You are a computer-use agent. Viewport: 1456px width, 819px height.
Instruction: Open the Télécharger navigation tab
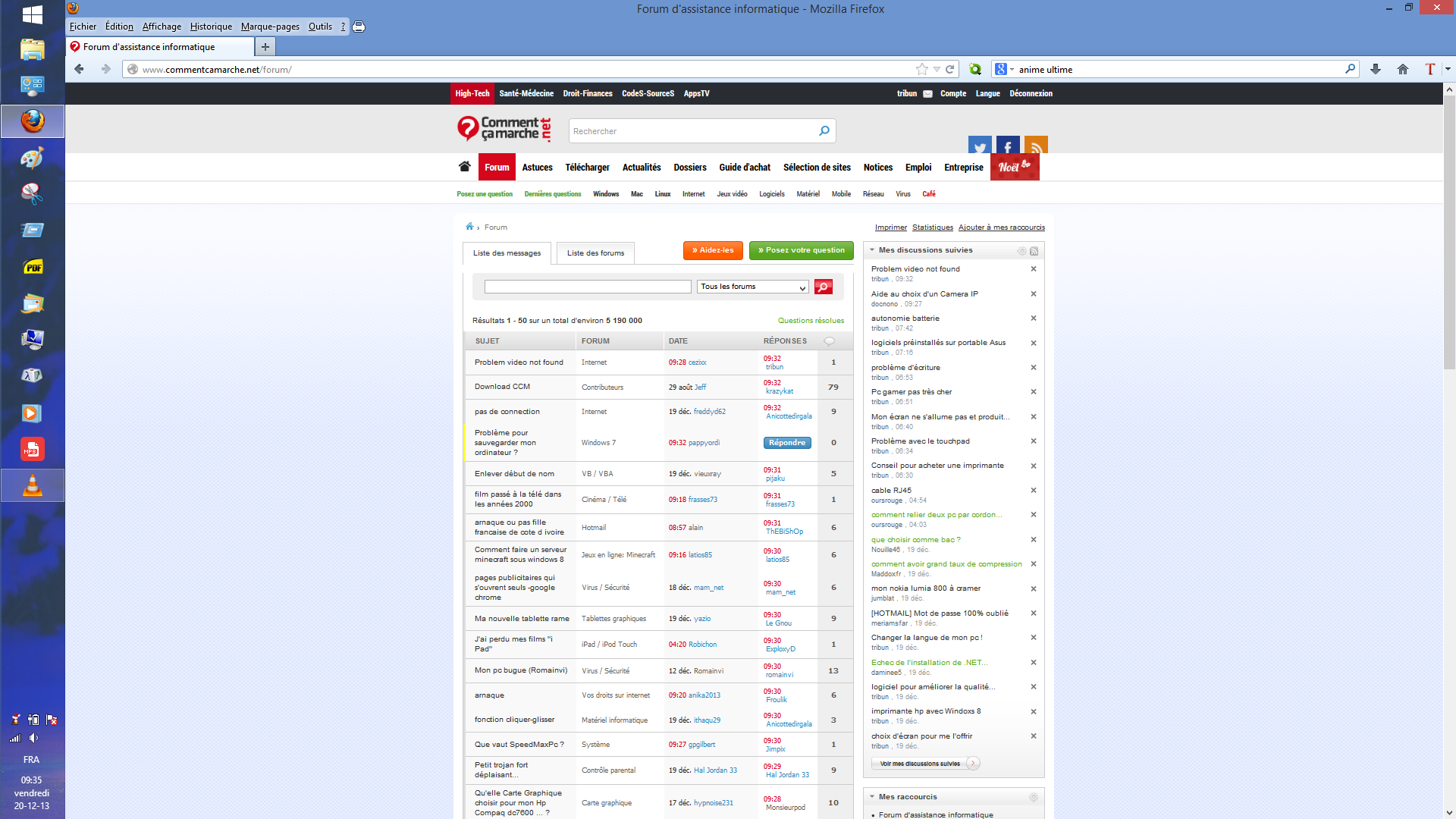pyautogui.click(x=587, y=168)
